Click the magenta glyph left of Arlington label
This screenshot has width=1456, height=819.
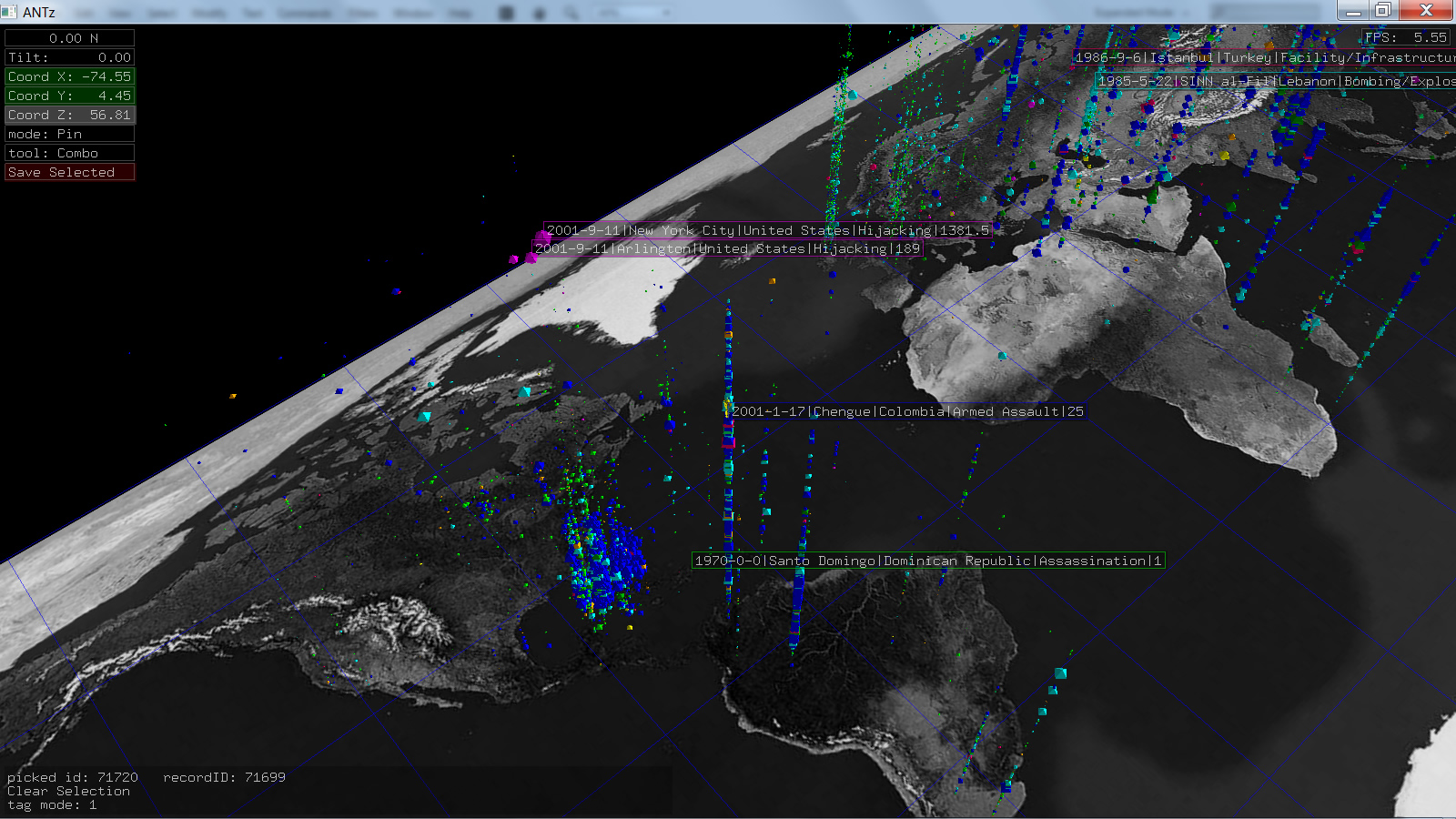(530, 258)
